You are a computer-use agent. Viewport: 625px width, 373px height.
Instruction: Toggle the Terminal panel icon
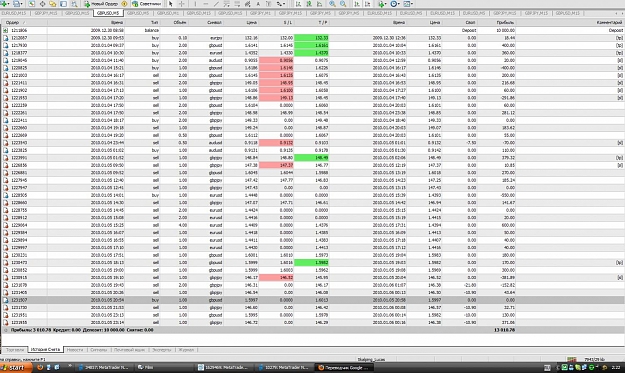tap(63, 4)
